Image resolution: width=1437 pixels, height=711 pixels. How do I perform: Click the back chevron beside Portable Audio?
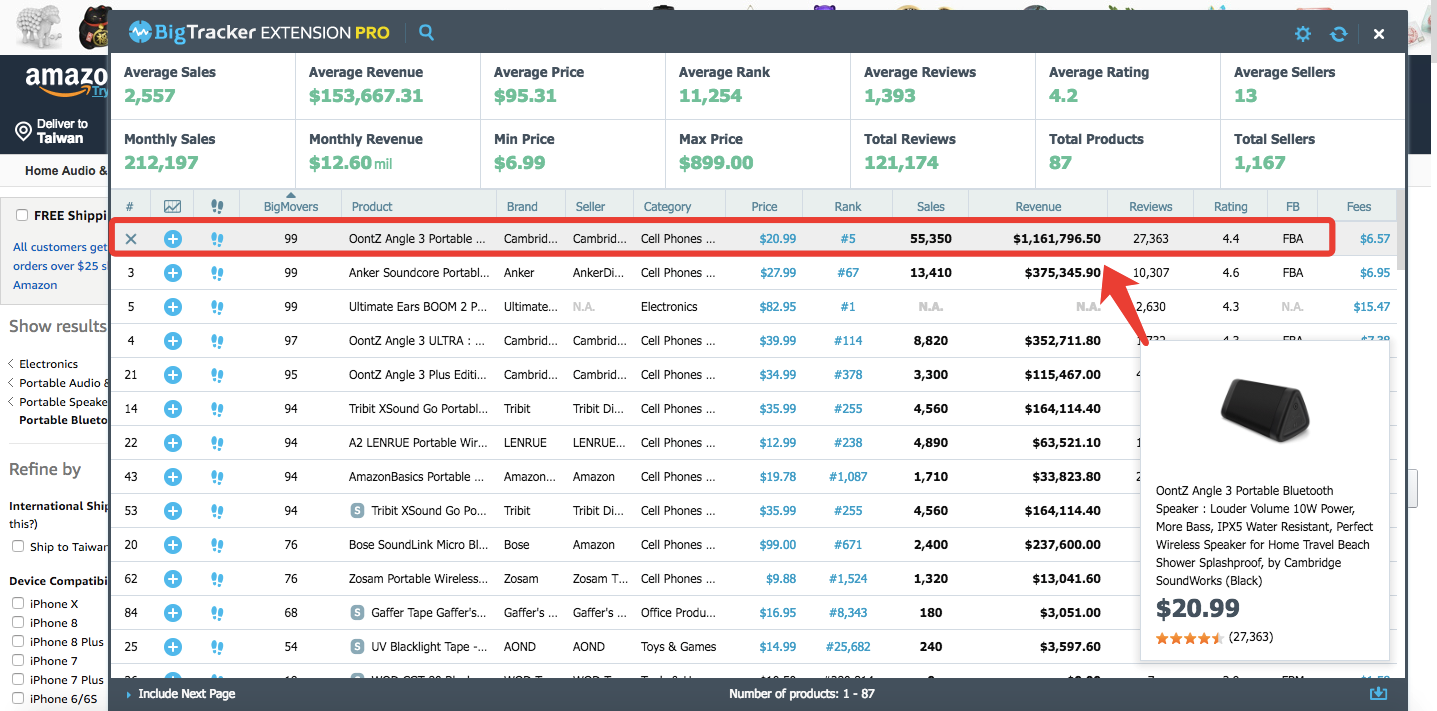point(11,383)
